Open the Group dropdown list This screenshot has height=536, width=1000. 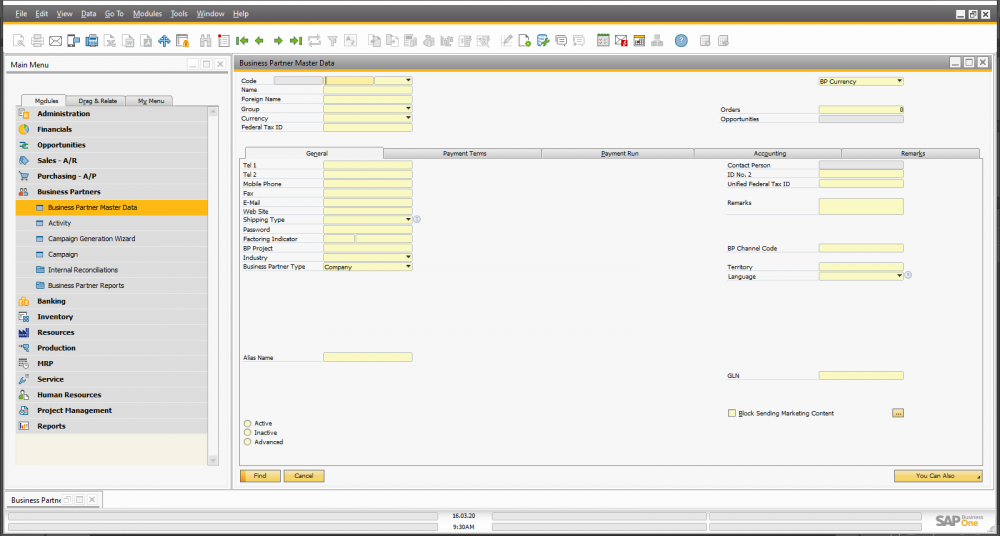408,109
